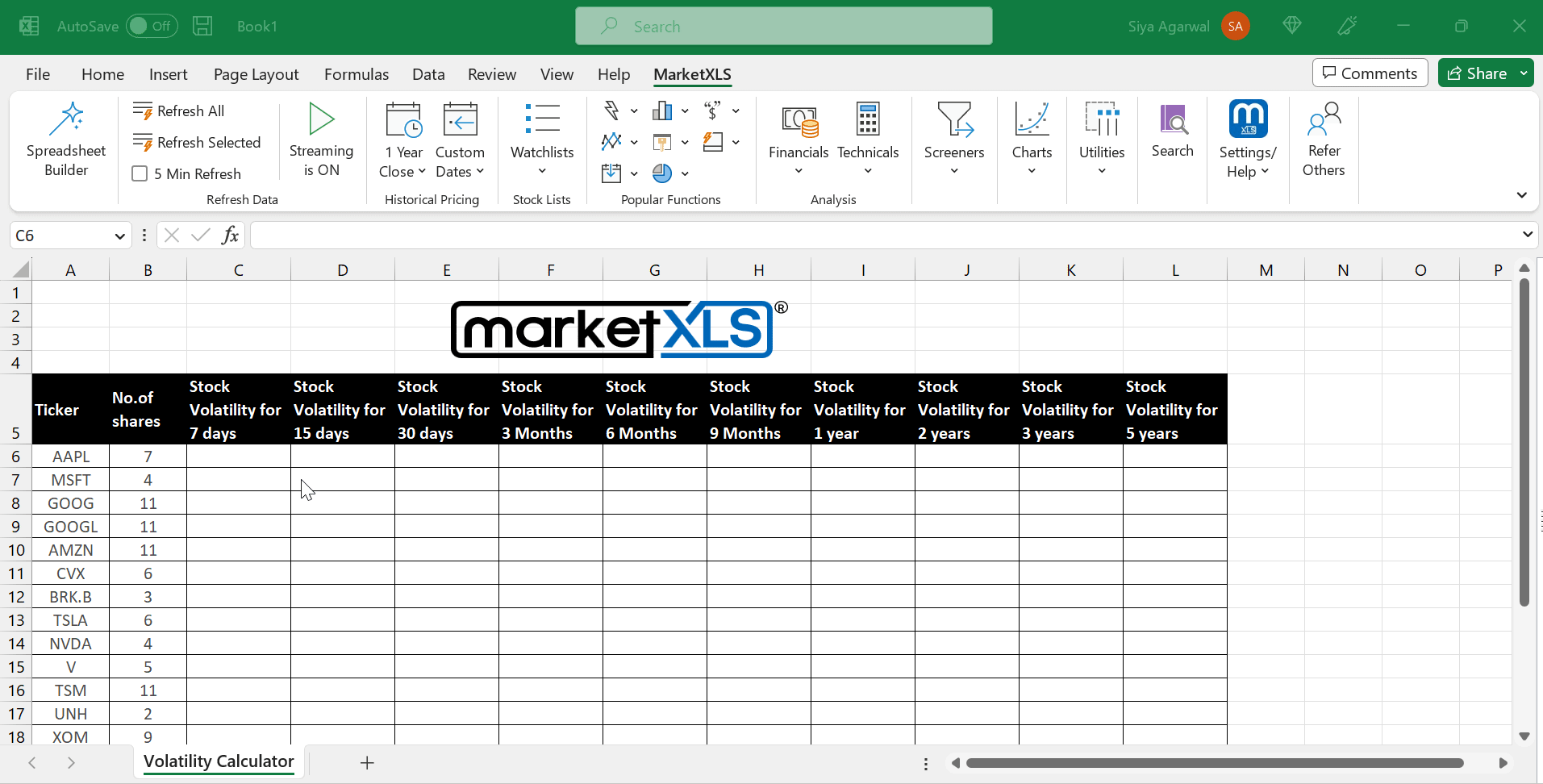Toggle the AutoSave switch
Image resolution: width=1543 pixels, height=784 pixels.
[x=151, y=27]
